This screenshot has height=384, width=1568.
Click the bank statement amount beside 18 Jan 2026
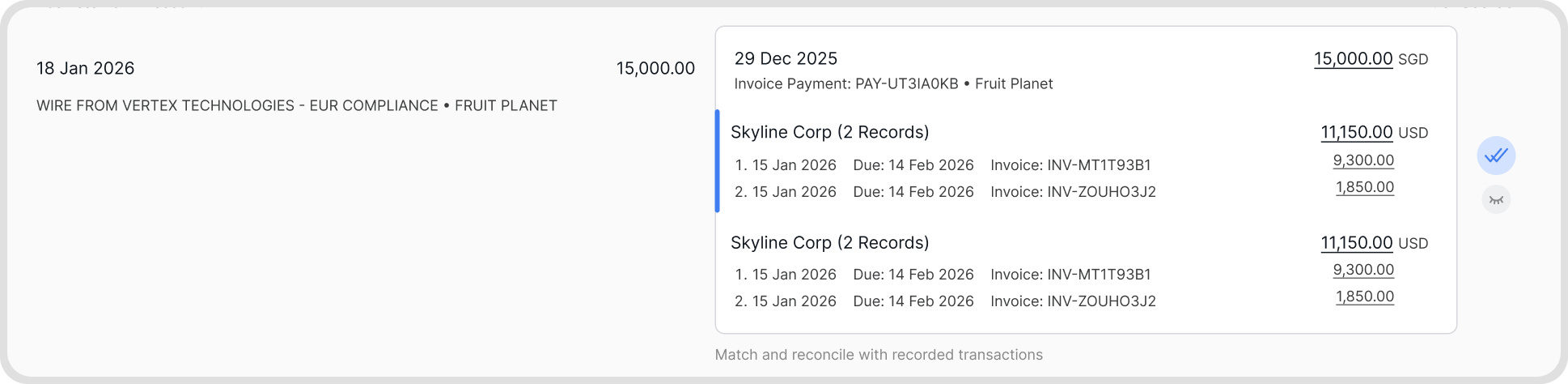pos(655,68)
